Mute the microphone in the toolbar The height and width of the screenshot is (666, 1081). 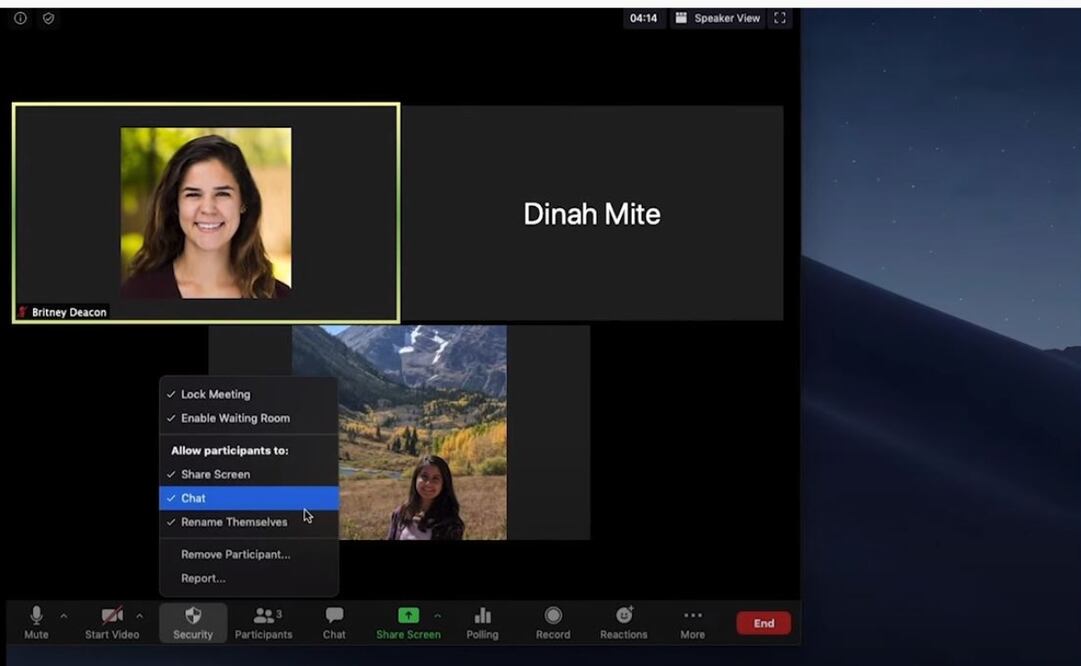click(36, 616)
